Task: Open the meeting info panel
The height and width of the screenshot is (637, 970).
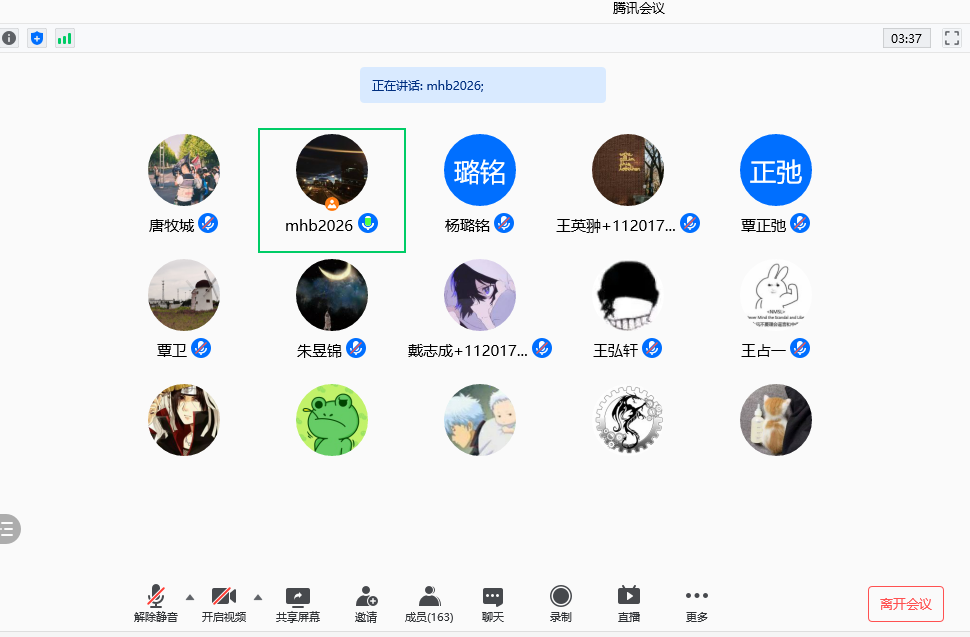Action: [9, 37]
